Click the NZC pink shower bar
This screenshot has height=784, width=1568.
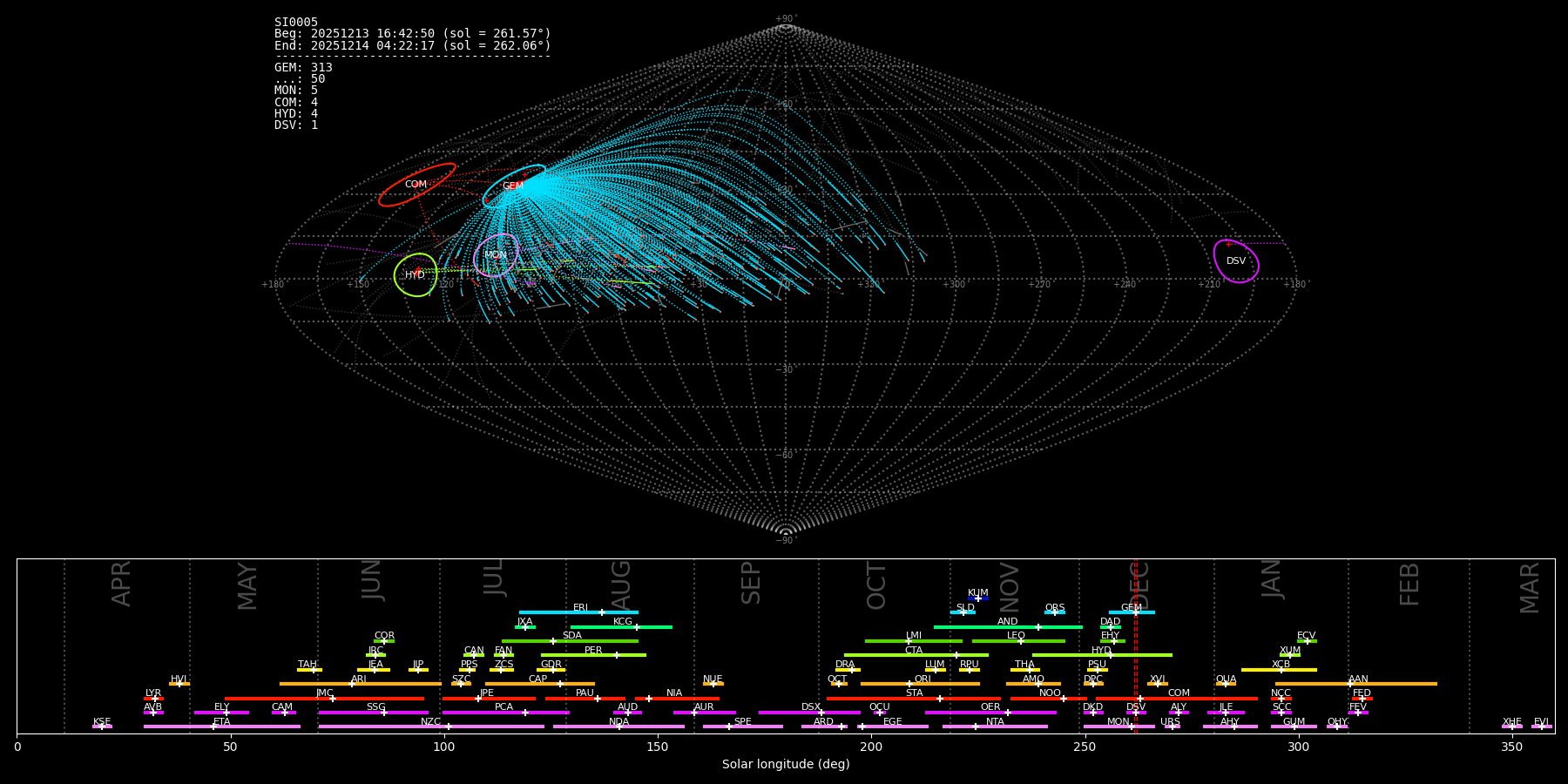coord(431,727)
